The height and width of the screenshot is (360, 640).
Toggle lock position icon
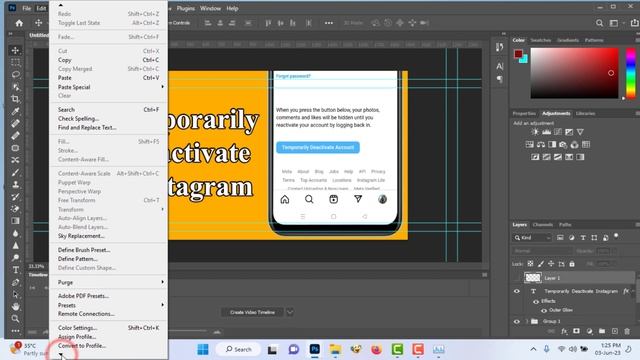[551, 264]
